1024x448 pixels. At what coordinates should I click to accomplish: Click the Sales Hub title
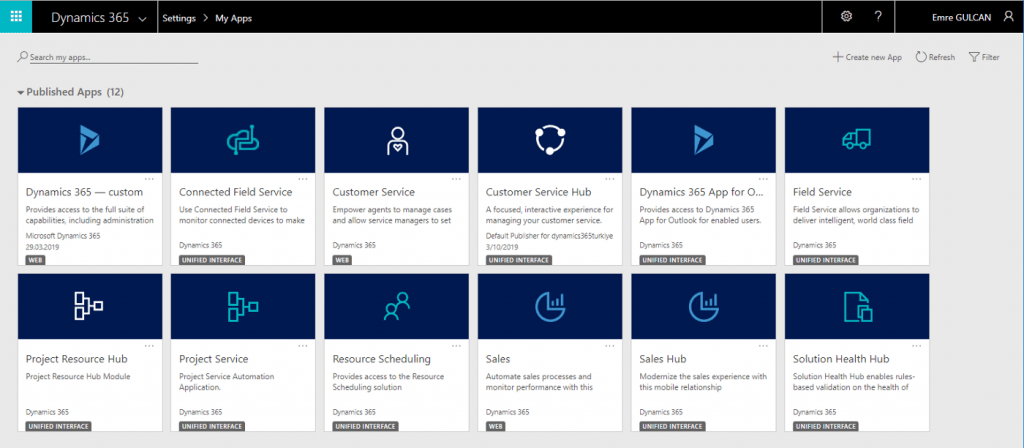point(663,359)
